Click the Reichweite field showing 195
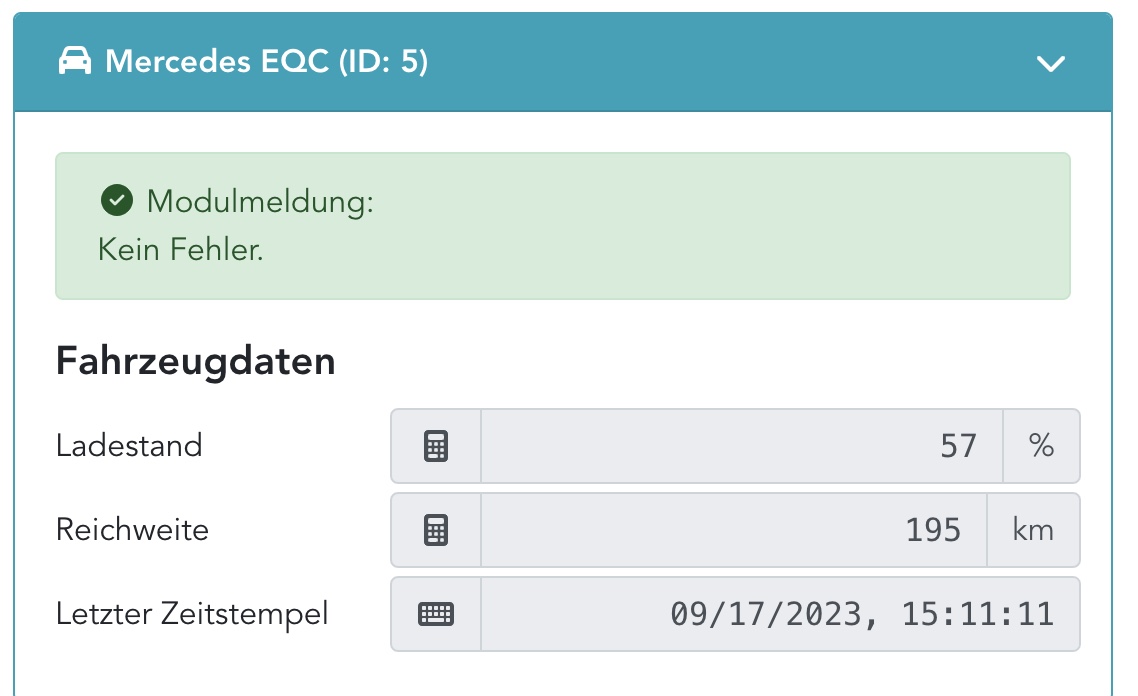The height and width of the screenshot is (696, 1138). pos(733,530)
